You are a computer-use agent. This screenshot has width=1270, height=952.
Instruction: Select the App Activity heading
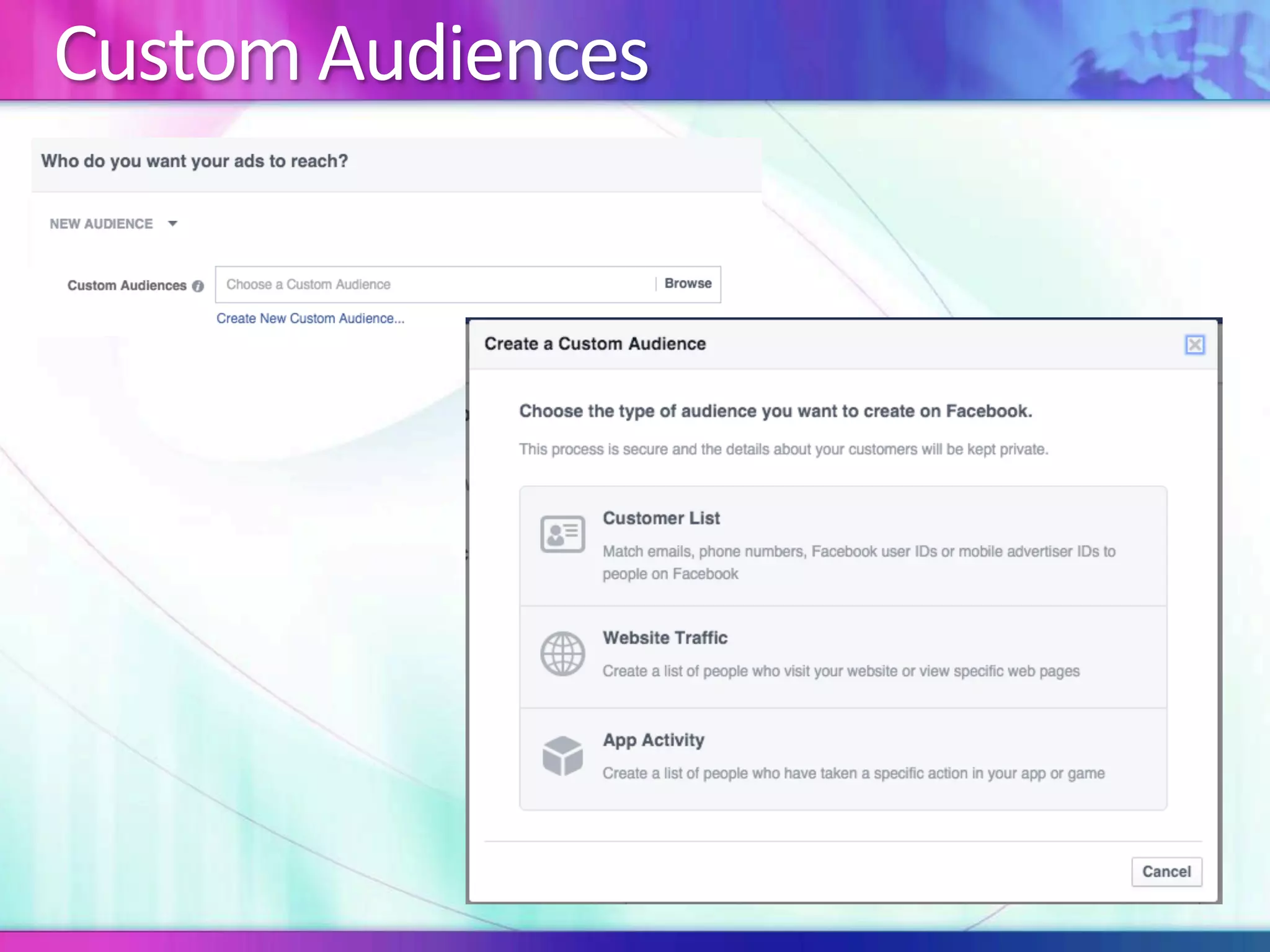tap(654, 741)
